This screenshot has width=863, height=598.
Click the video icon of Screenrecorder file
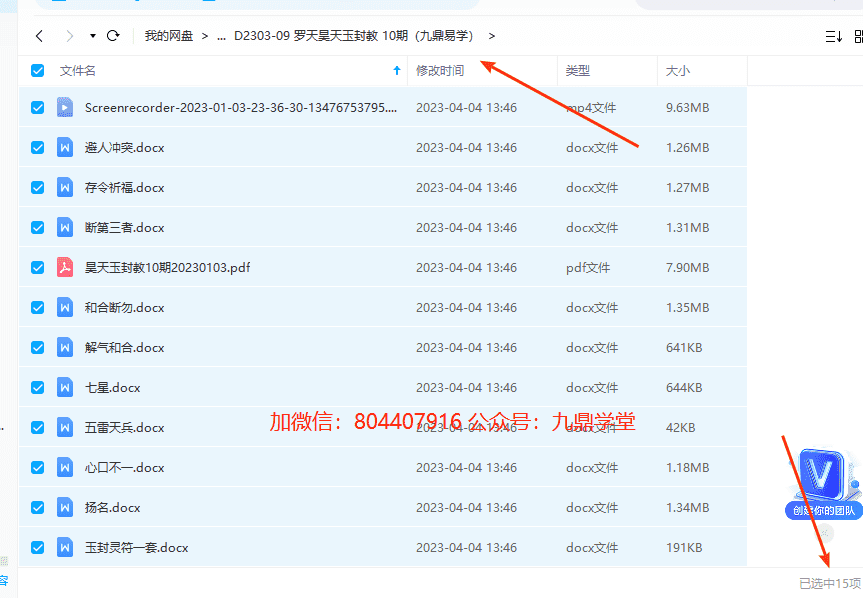[x=65, y=107]
